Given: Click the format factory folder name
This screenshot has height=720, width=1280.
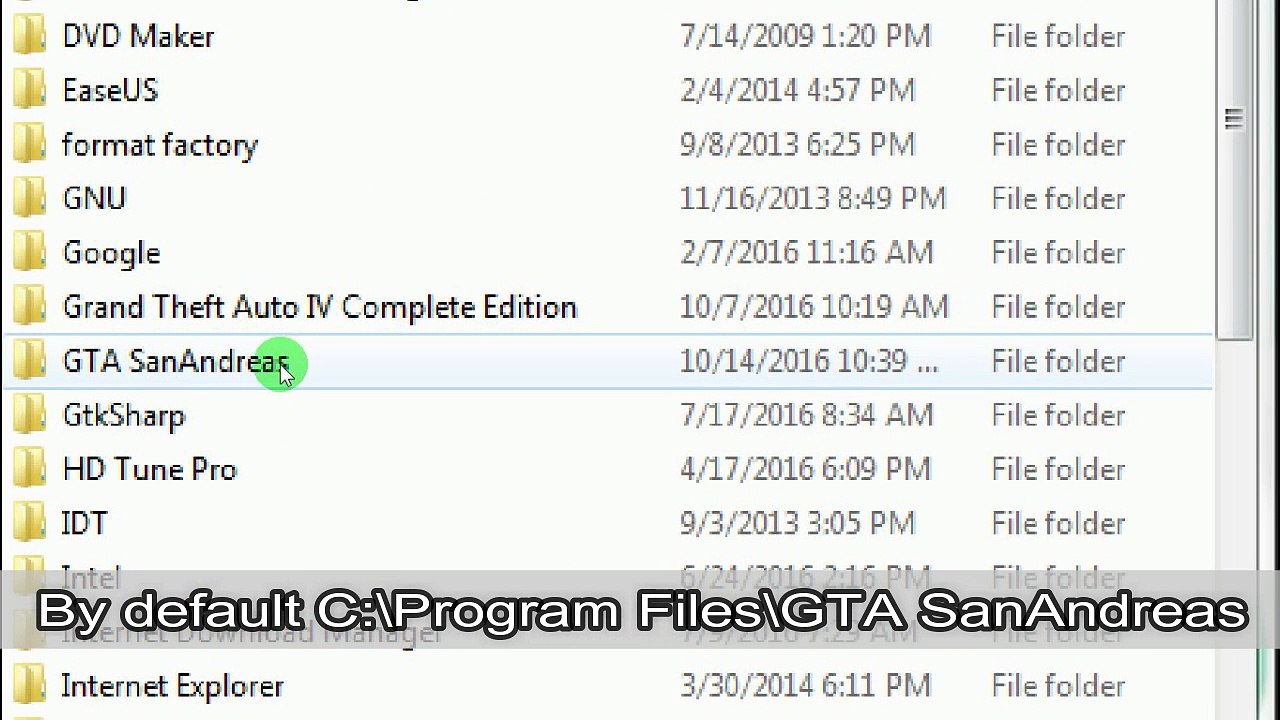Looking at the screenshot, I should click(x=160, y=146).
